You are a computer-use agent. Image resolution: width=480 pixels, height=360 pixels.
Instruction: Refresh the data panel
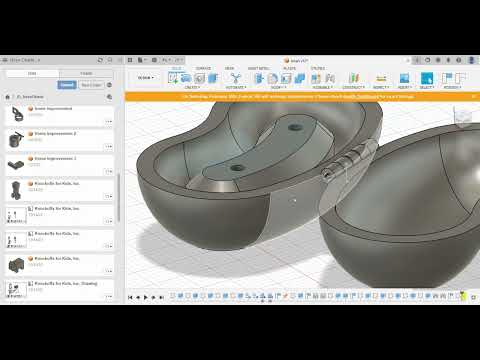[100, 60]
